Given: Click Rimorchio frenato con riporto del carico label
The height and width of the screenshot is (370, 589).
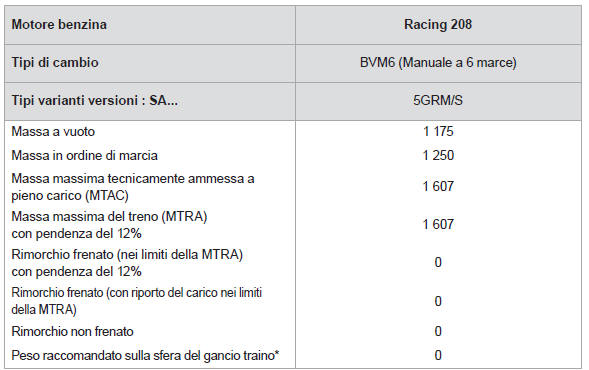Looking at the screenshot, I should pos(137,301).
